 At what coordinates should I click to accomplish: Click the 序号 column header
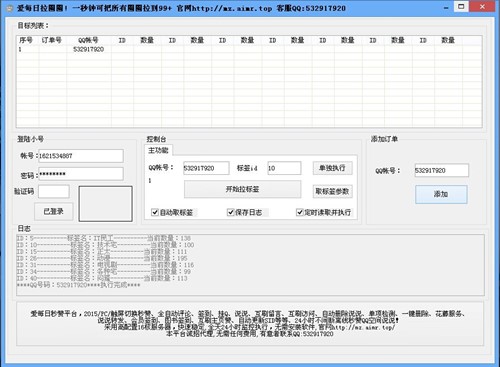pyautogui.click(x=28, y=40)
